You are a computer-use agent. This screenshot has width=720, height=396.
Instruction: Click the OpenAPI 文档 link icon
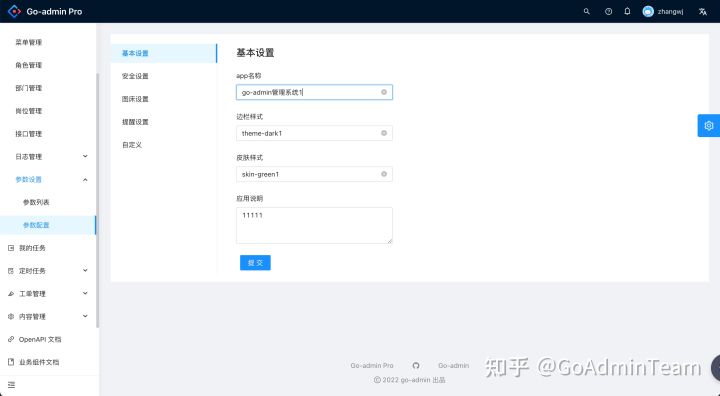[11, 339]
